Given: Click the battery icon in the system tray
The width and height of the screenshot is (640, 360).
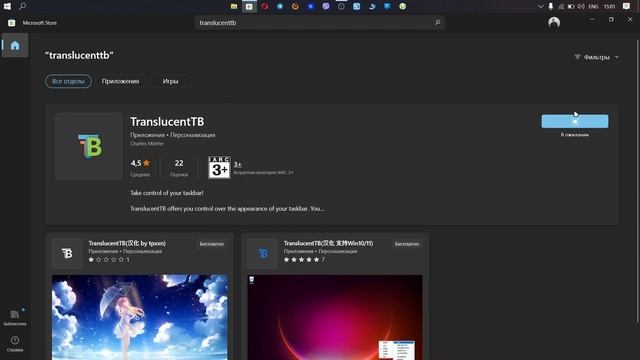Looking at the screenshot, I should [571, 7].
